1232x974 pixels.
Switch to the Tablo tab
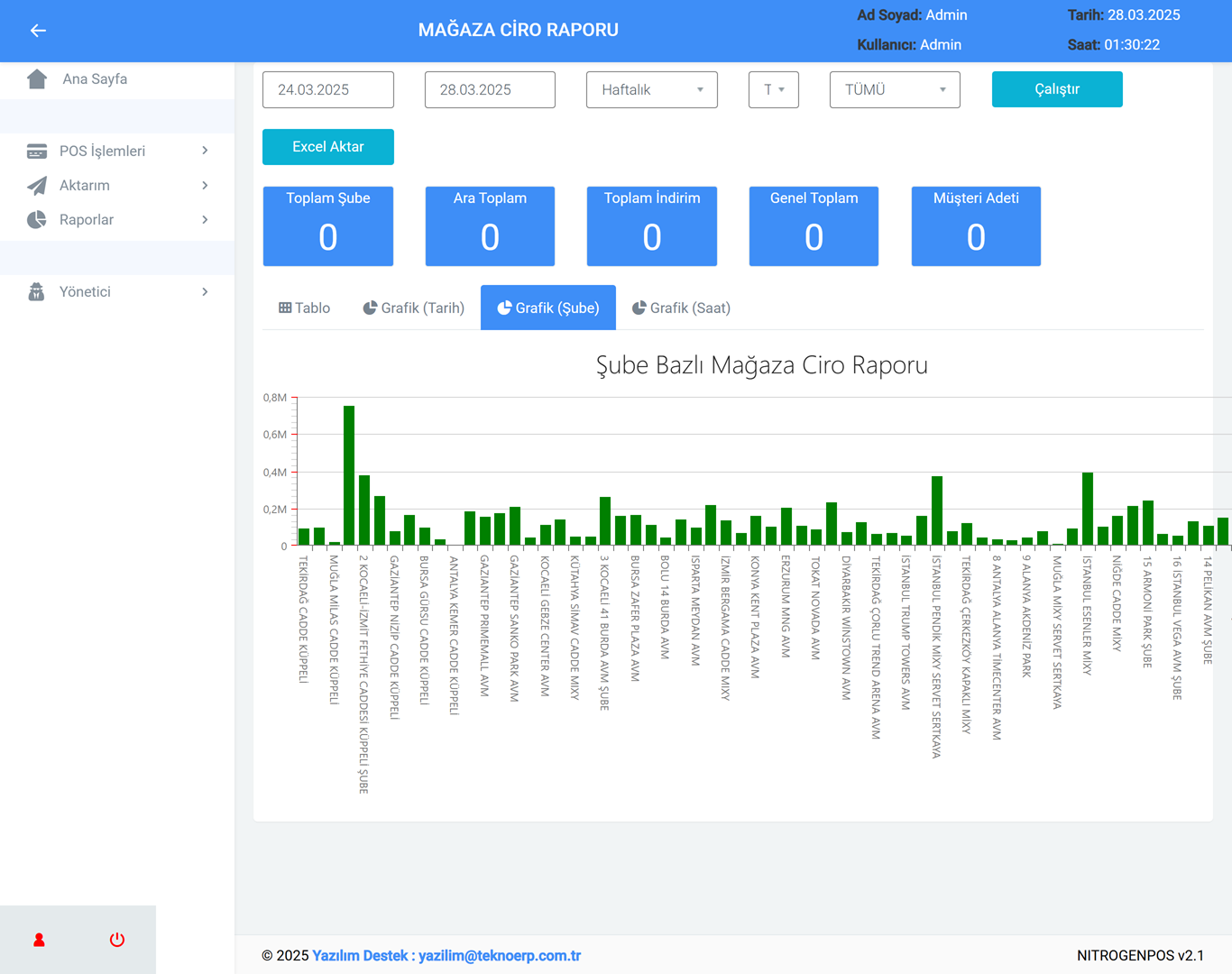point(304,308)
